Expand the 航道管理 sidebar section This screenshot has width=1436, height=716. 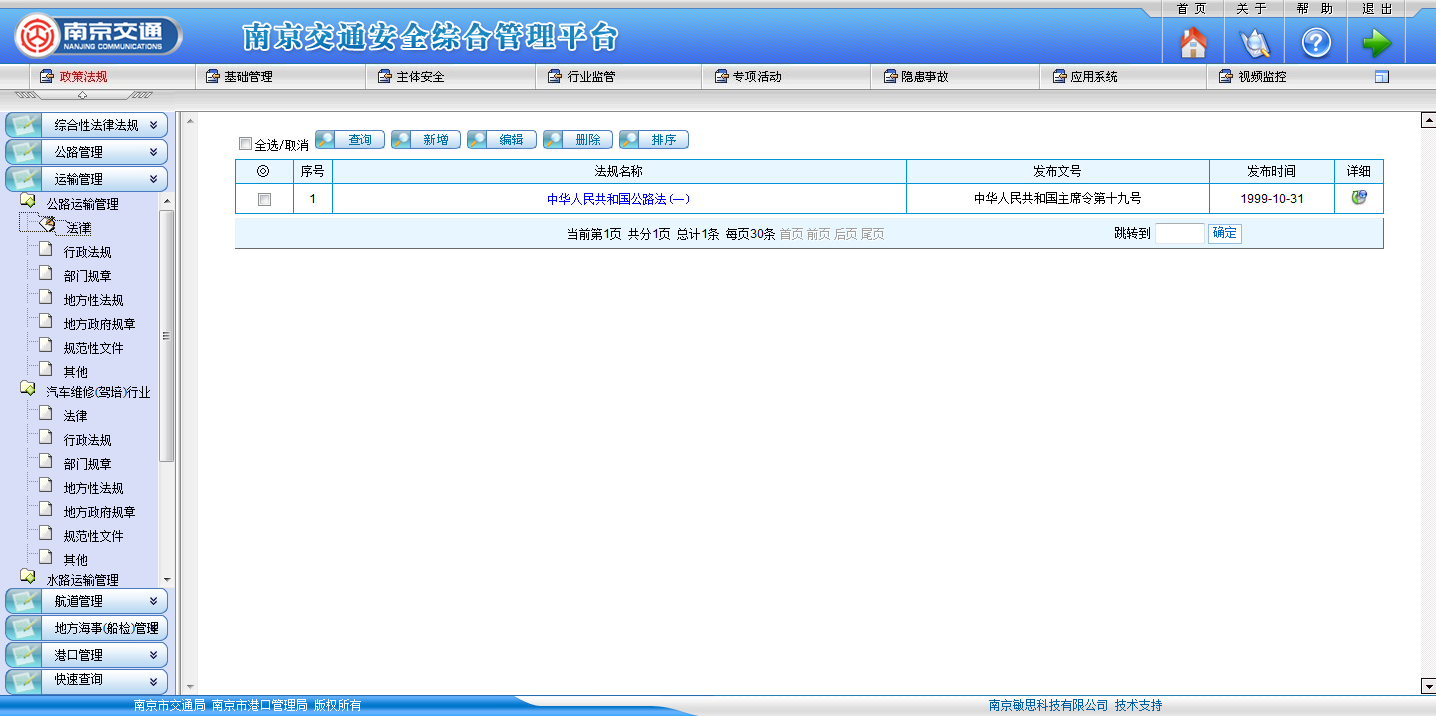click(86, 601)
